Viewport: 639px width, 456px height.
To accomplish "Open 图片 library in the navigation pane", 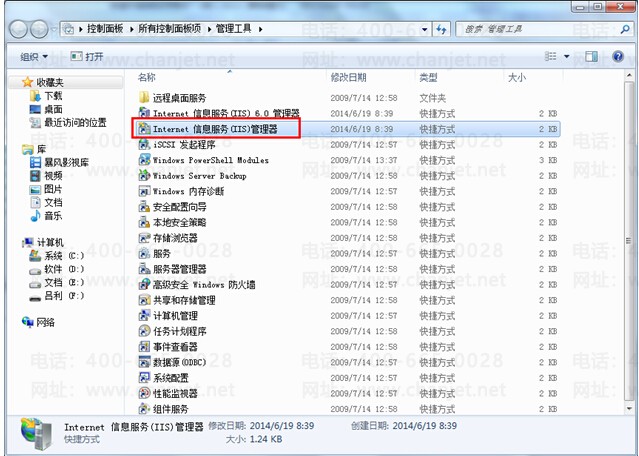I will click(x=53, y=189).
